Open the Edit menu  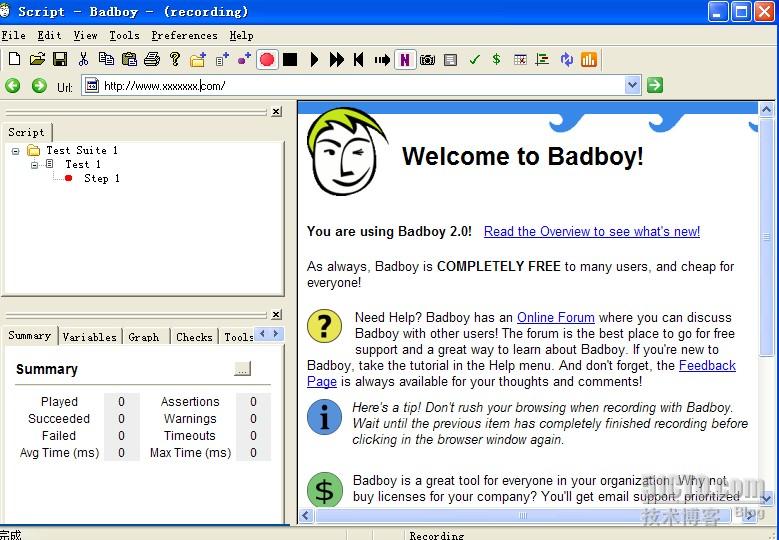tap(49, 35)
